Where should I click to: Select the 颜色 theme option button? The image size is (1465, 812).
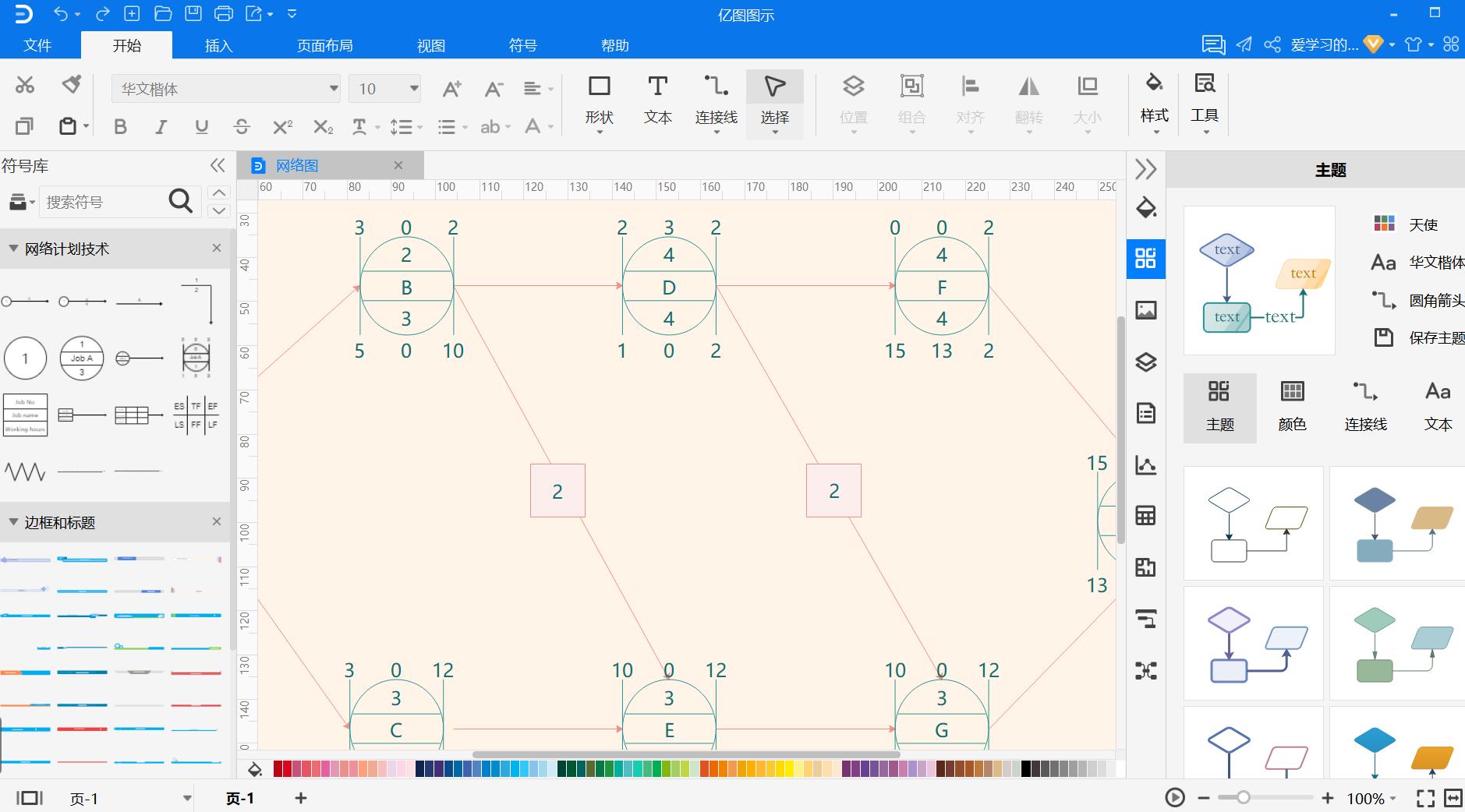click(x=1292, y=407)
